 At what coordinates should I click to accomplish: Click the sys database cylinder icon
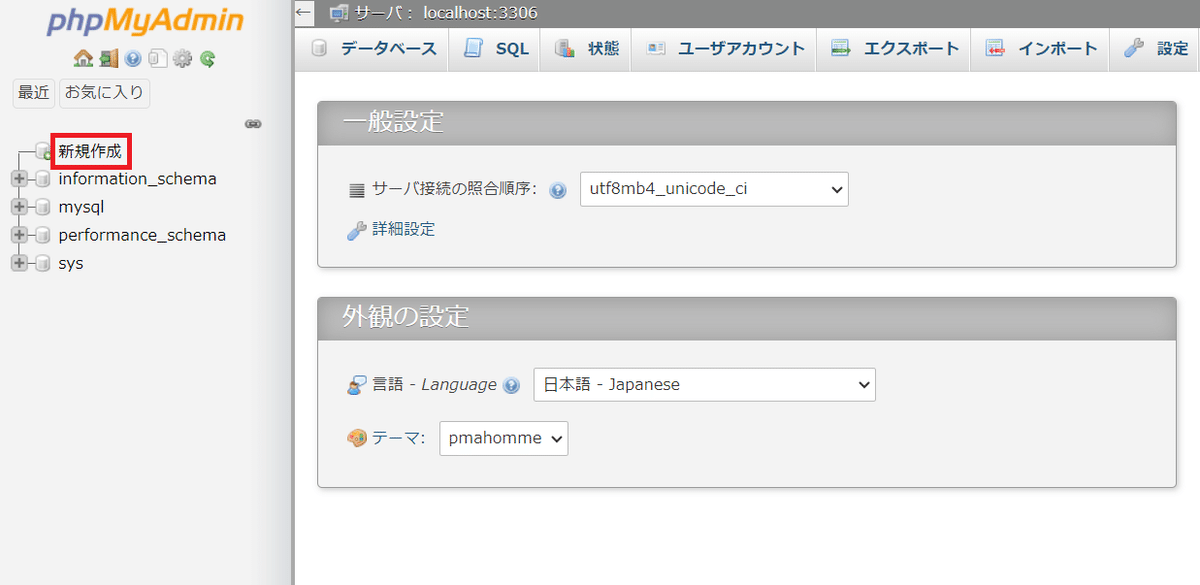click(42, 264)
